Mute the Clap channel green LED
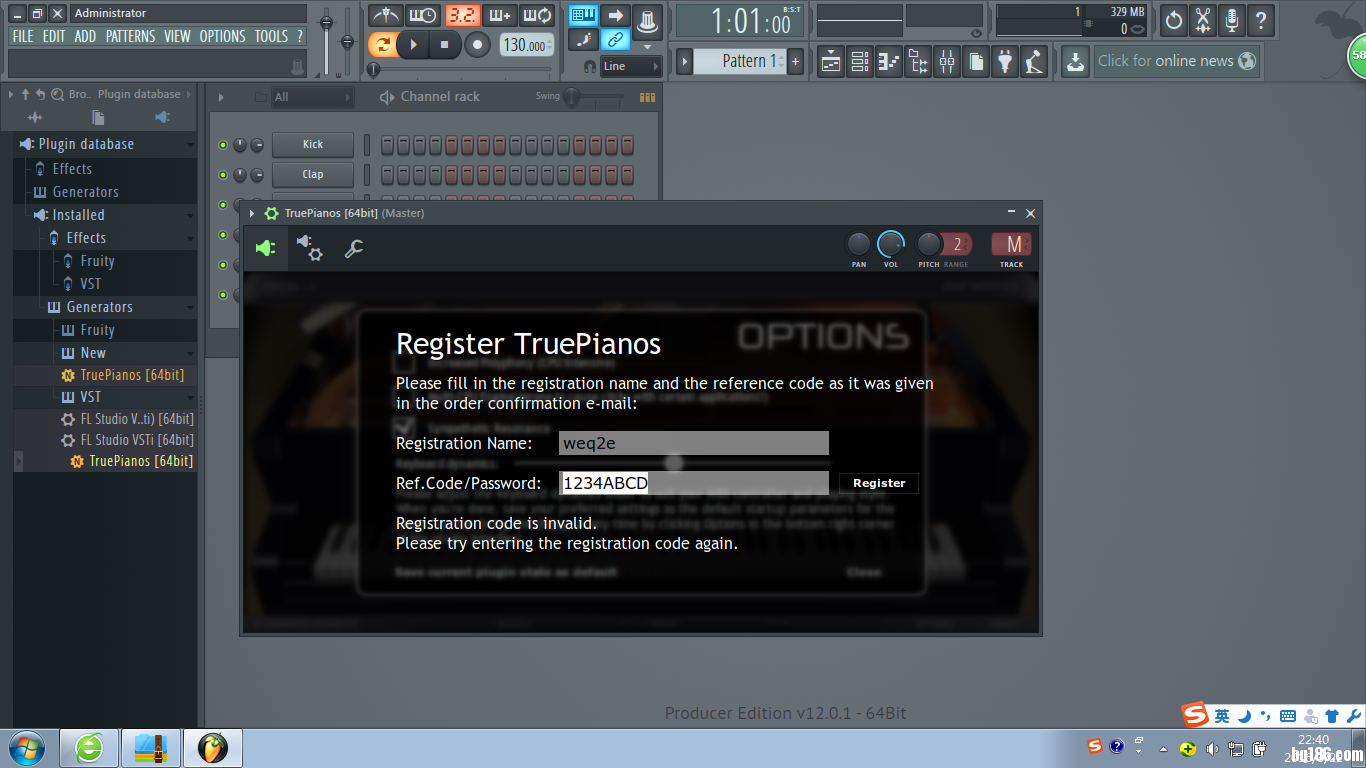This screenshot has height=768, width=1366. tap(223, 175)
